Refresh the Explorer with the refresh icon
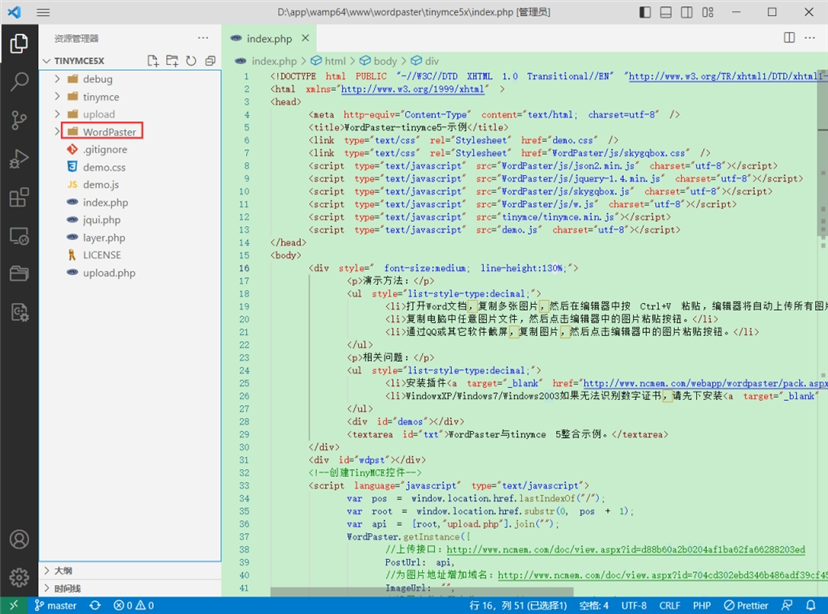This screenshot has width=828, height=614. pos(190,60)
